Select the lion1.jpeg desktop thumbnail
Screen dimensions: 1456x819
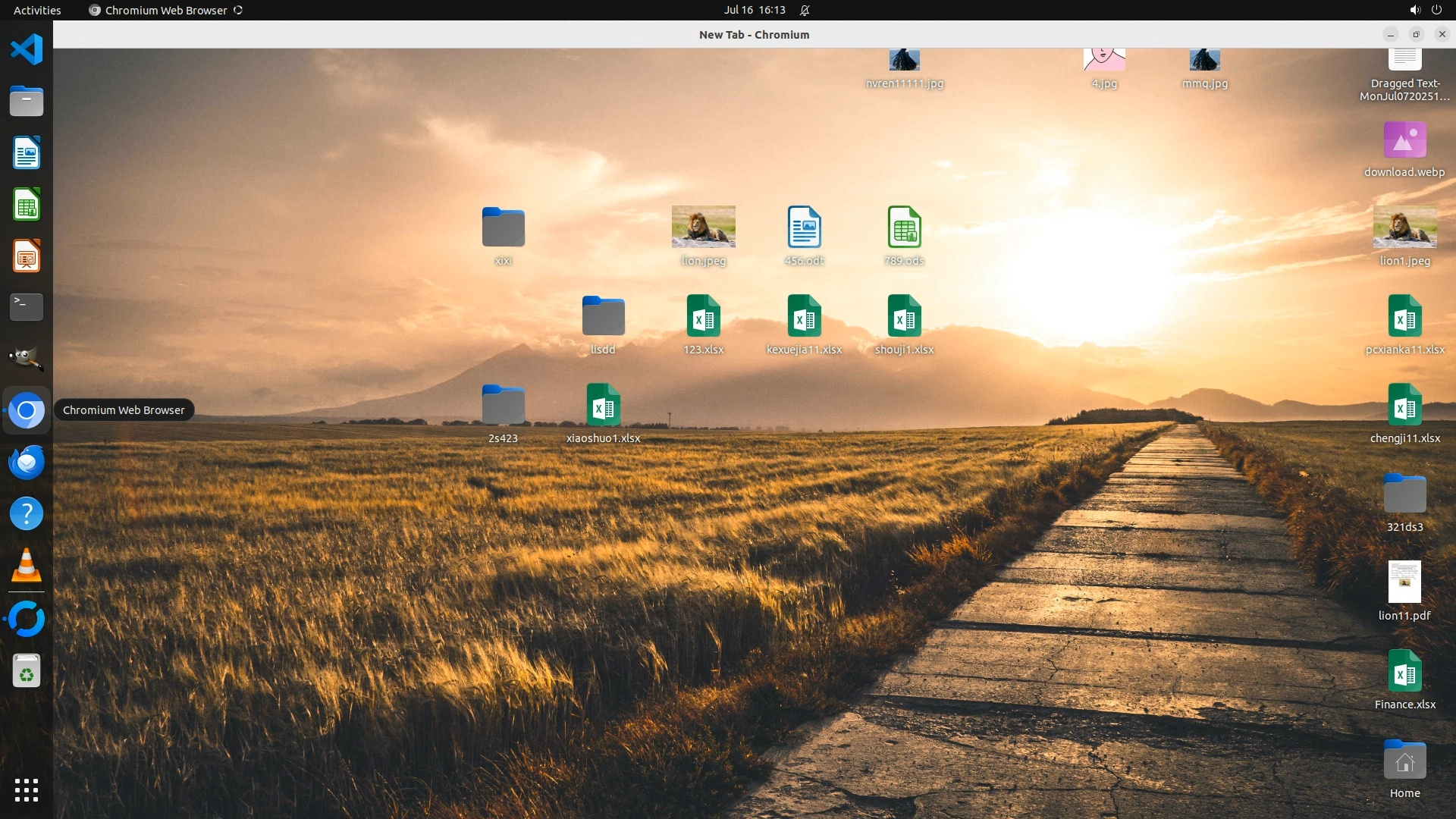[x=1404, y=227]
